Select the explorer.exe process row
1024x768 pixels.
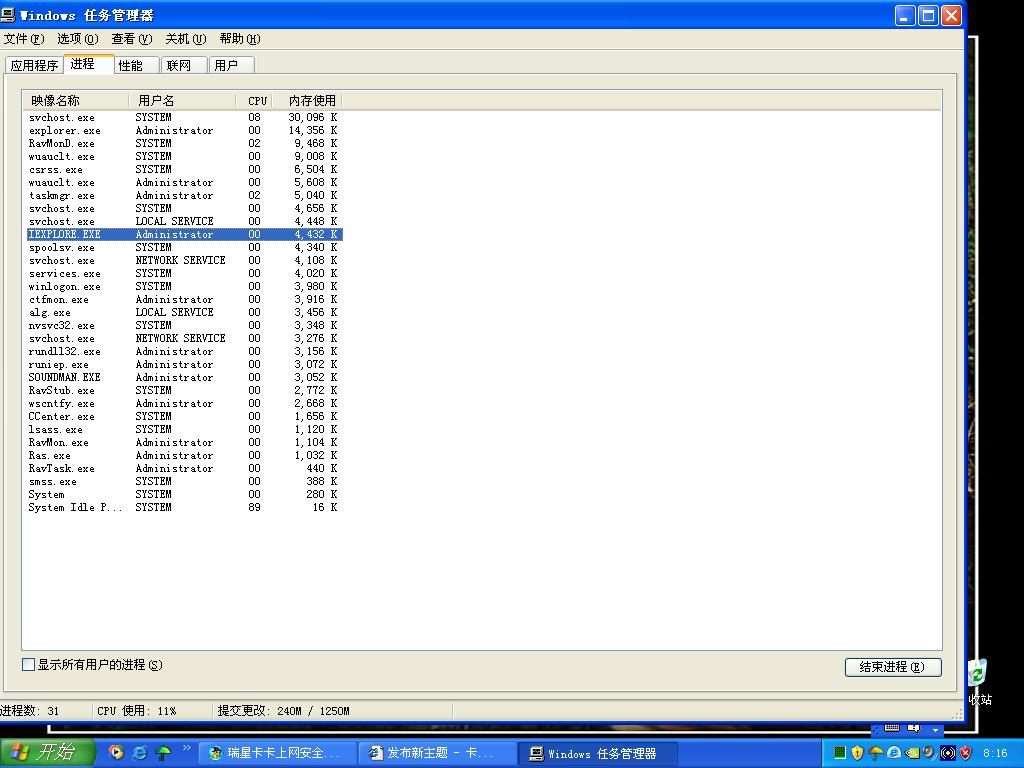[185, 131]
